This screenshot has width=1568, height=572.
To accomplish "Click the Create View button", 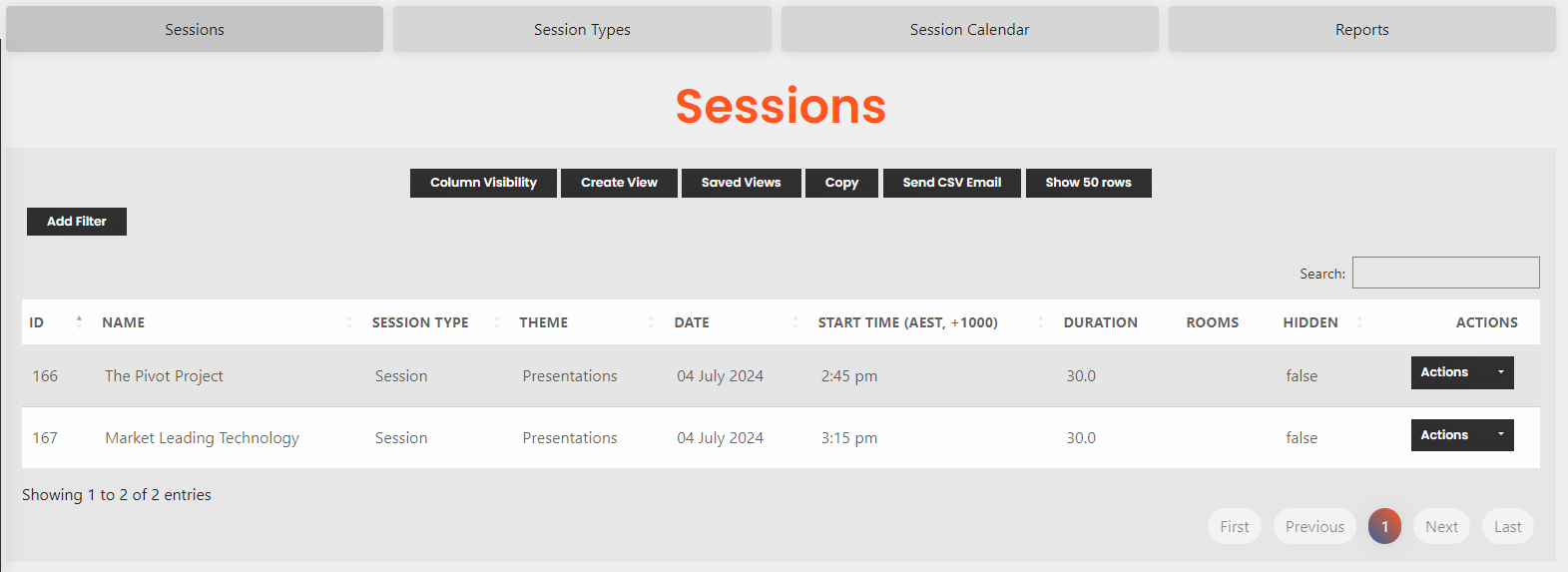I will click(x=619, y=183).
